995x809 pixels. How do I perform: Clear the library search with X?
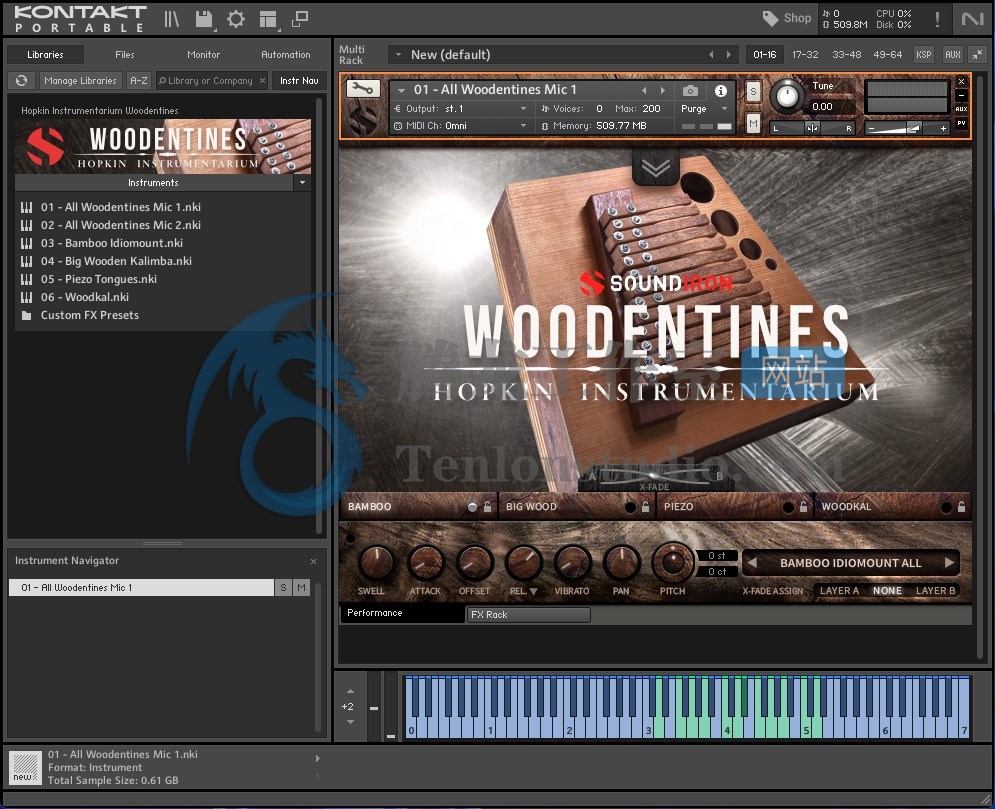[x=262, y=81]
